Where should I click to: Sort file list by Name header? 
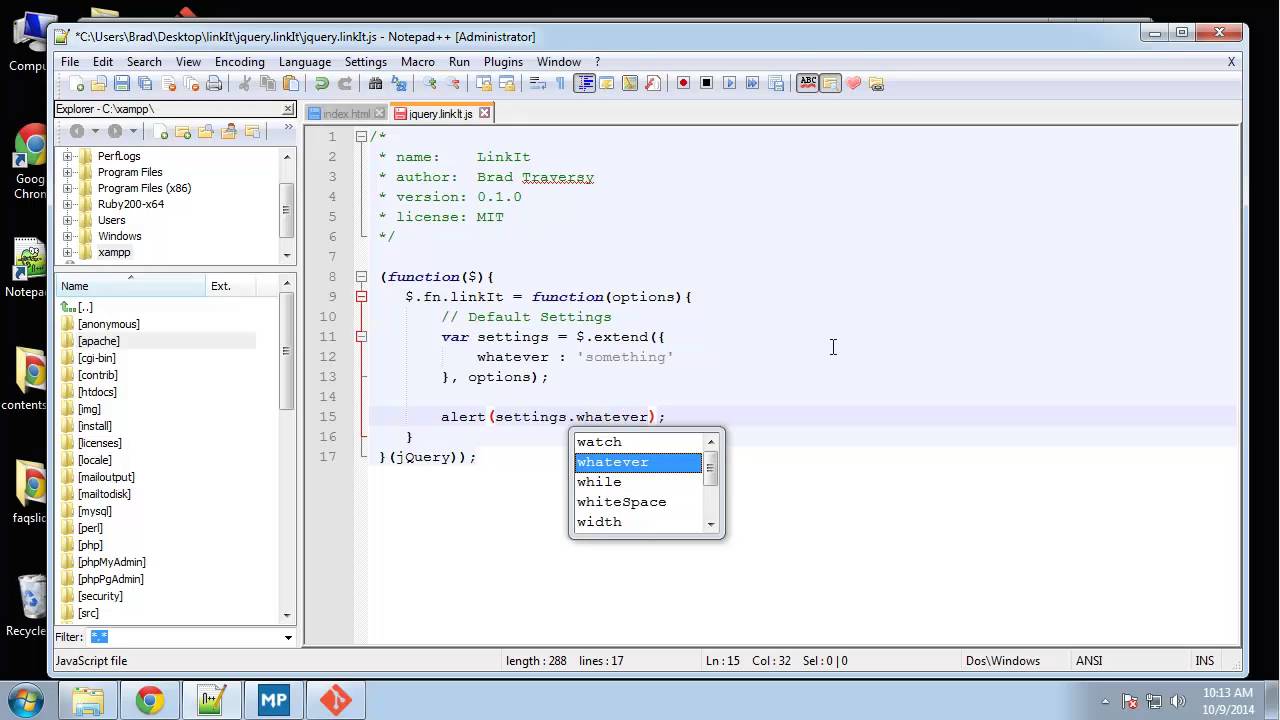[x=130, y=286]
